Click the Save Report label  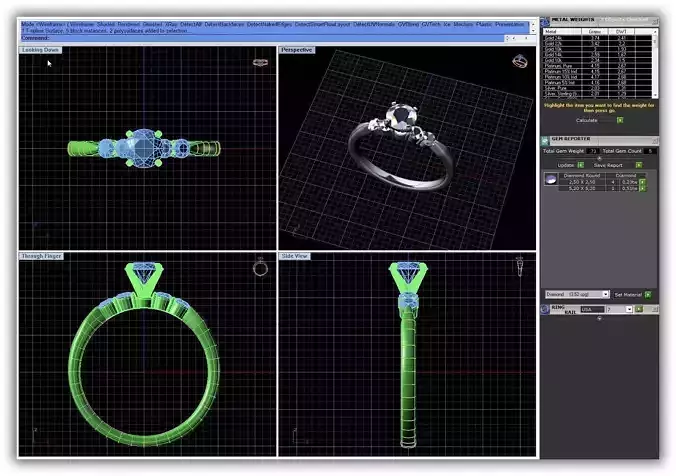tap(608, 165)
